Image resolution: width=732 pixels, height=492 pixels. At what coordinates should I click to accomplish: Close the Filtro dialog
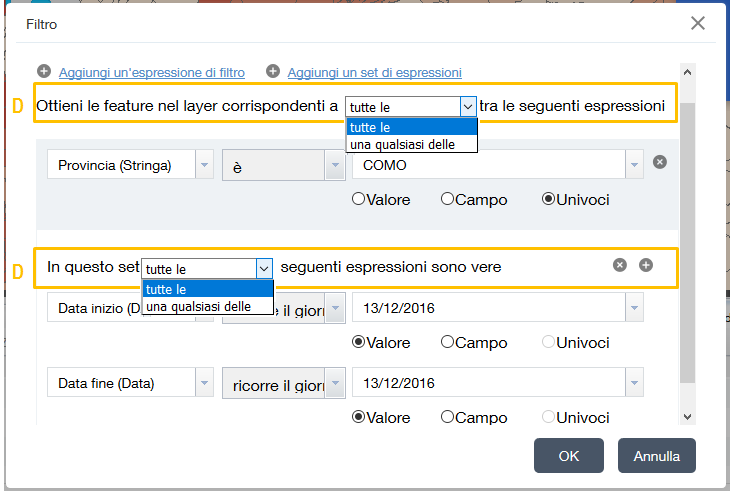point(698,23)
